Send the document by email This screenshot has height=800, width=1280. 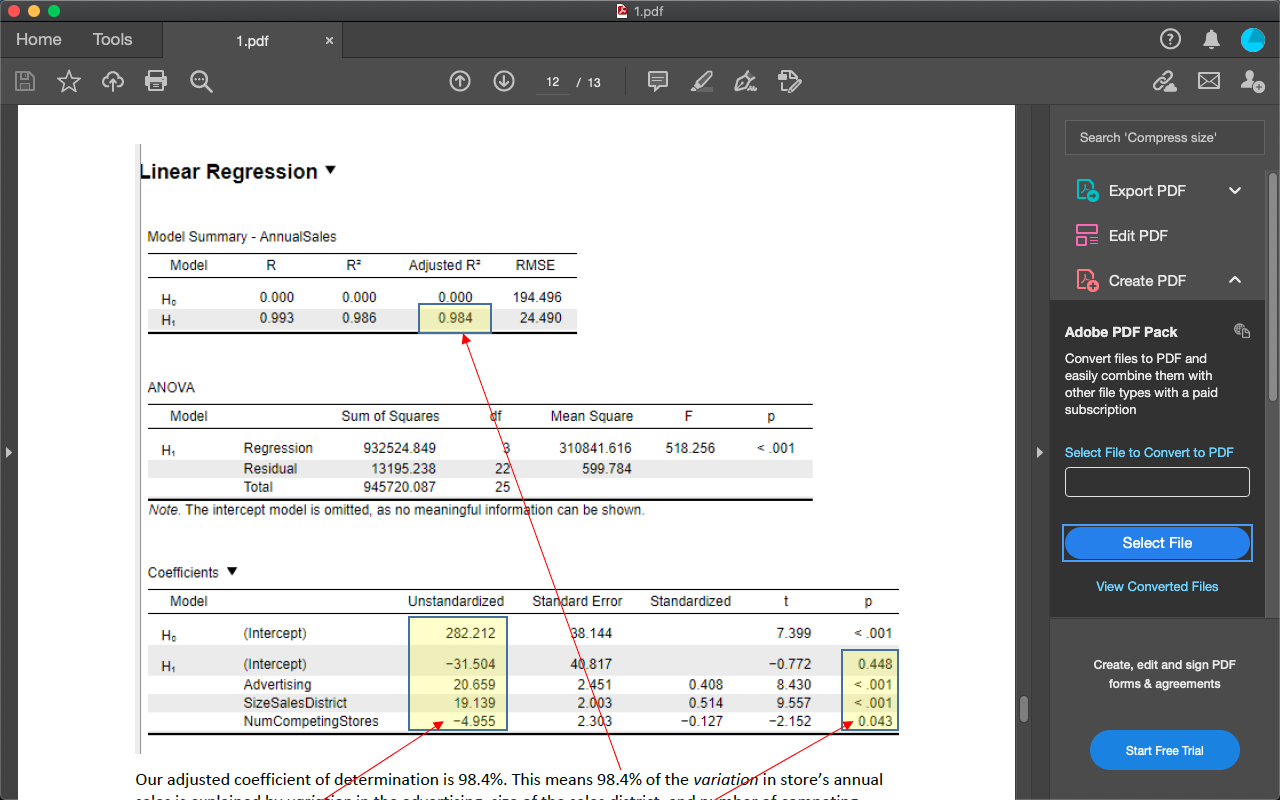click(x=1208, y=81)
